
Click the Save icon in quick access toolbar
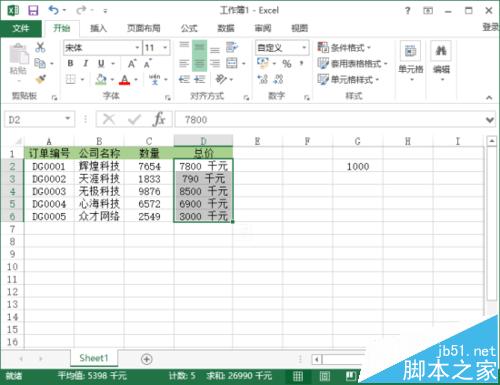pyautogui.click(x=33, y=11)
